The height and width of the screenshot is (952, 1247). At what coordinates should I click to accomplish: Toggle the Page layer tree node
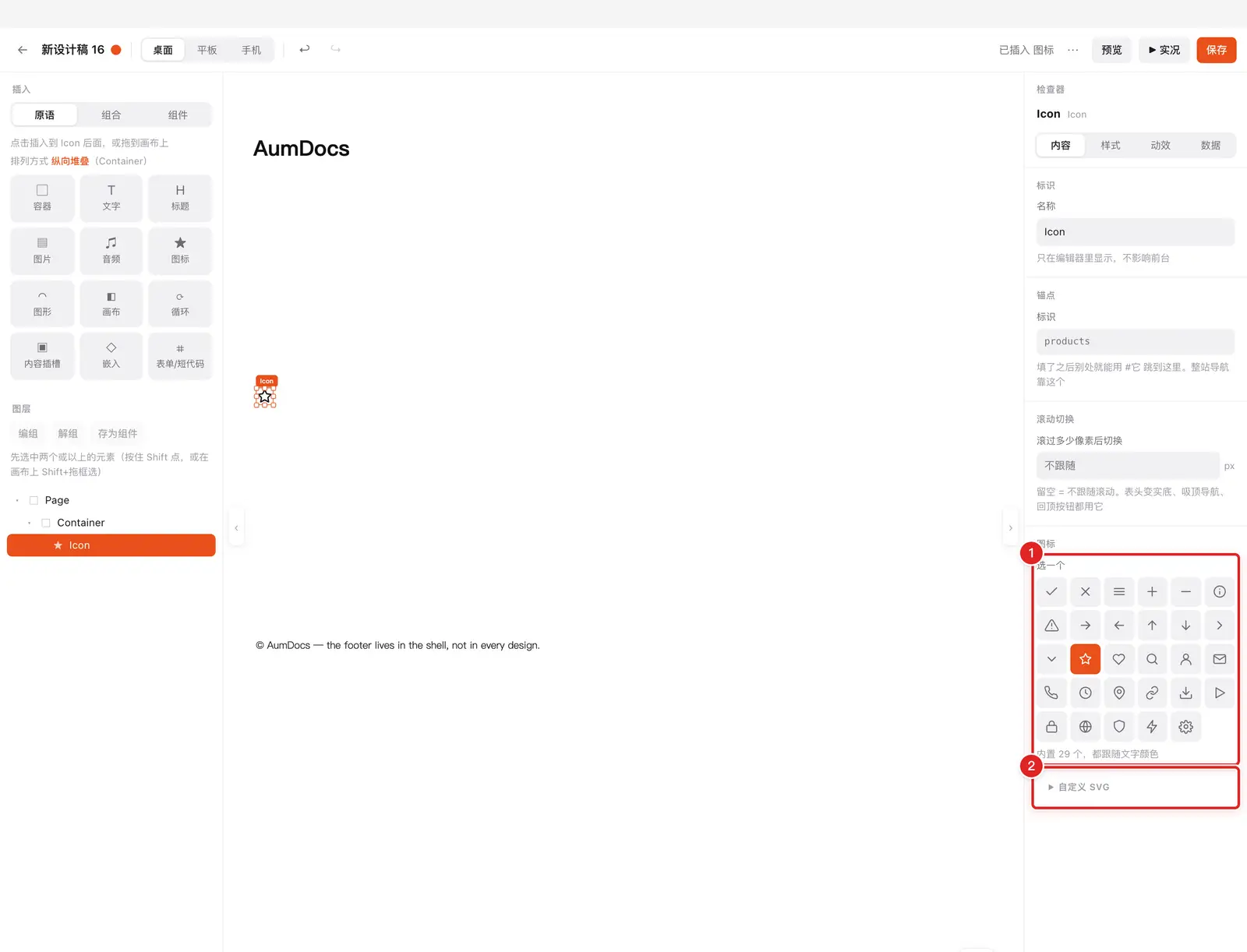tap(17, 500)
